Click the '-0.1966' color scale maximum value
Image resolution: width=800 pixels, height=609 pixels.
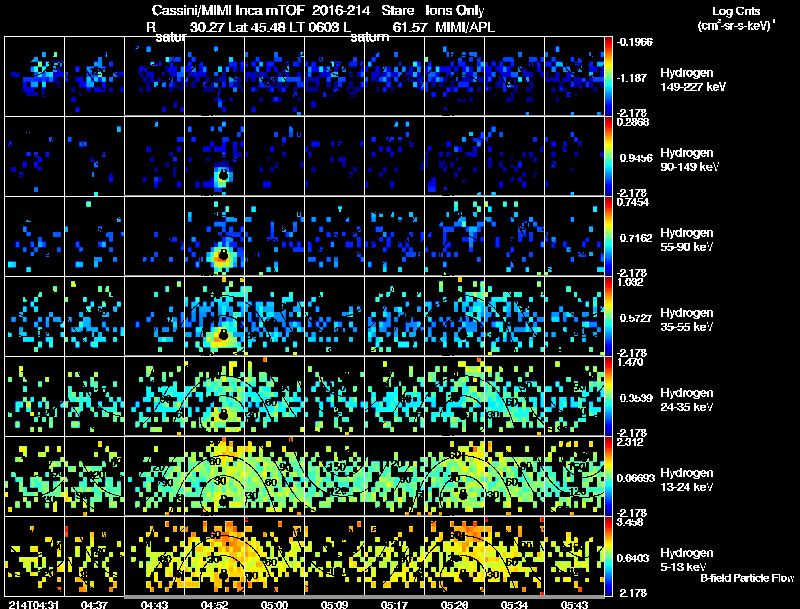[x=635, y=42]
